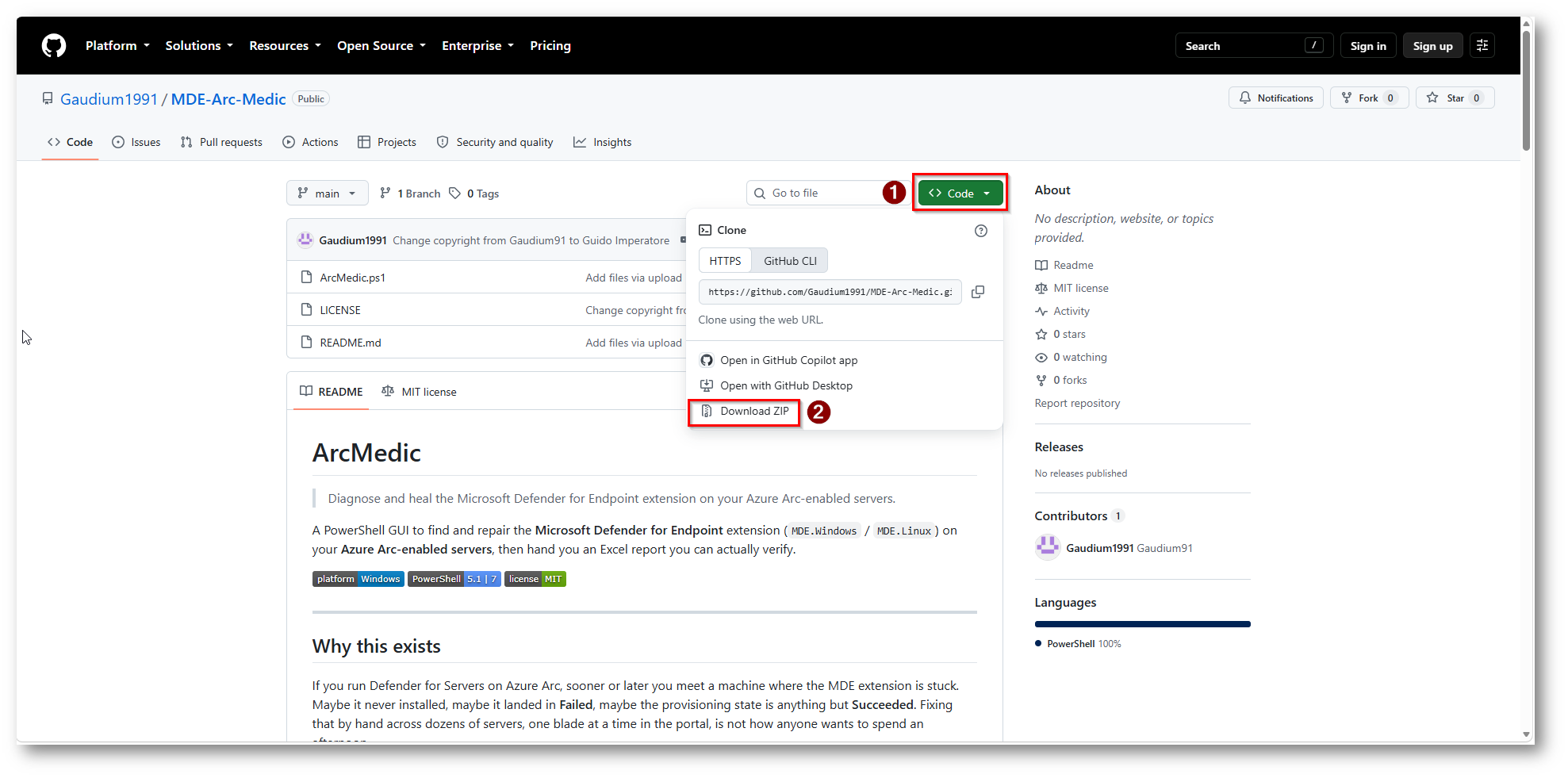The image size is (1568, 778).
Task: Click the magnifier icon in Go to file
Action: (x=760, y=193)
